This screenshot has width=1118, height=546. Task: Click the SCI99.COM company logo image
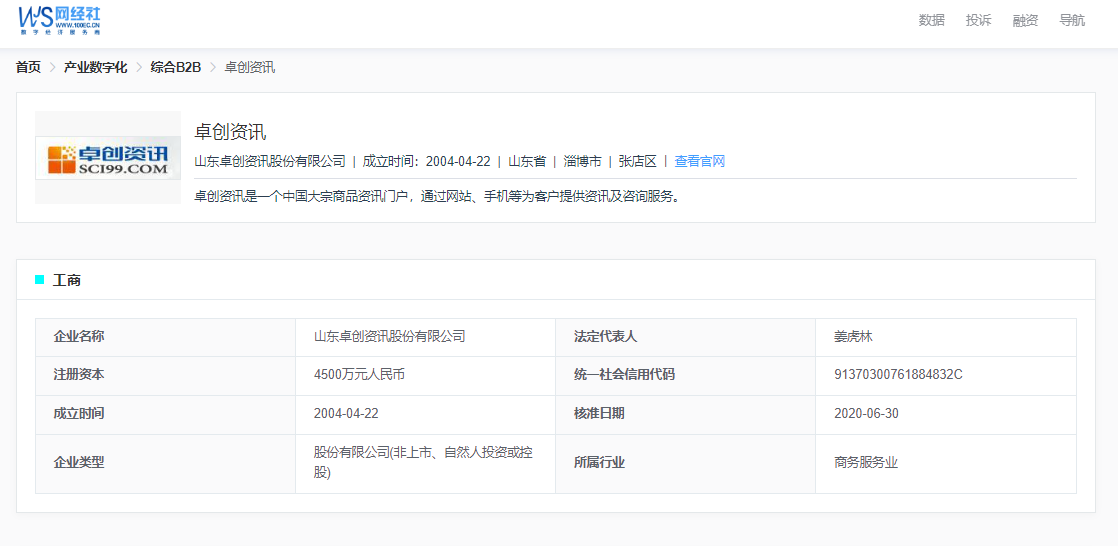click(x=108, y=158)
